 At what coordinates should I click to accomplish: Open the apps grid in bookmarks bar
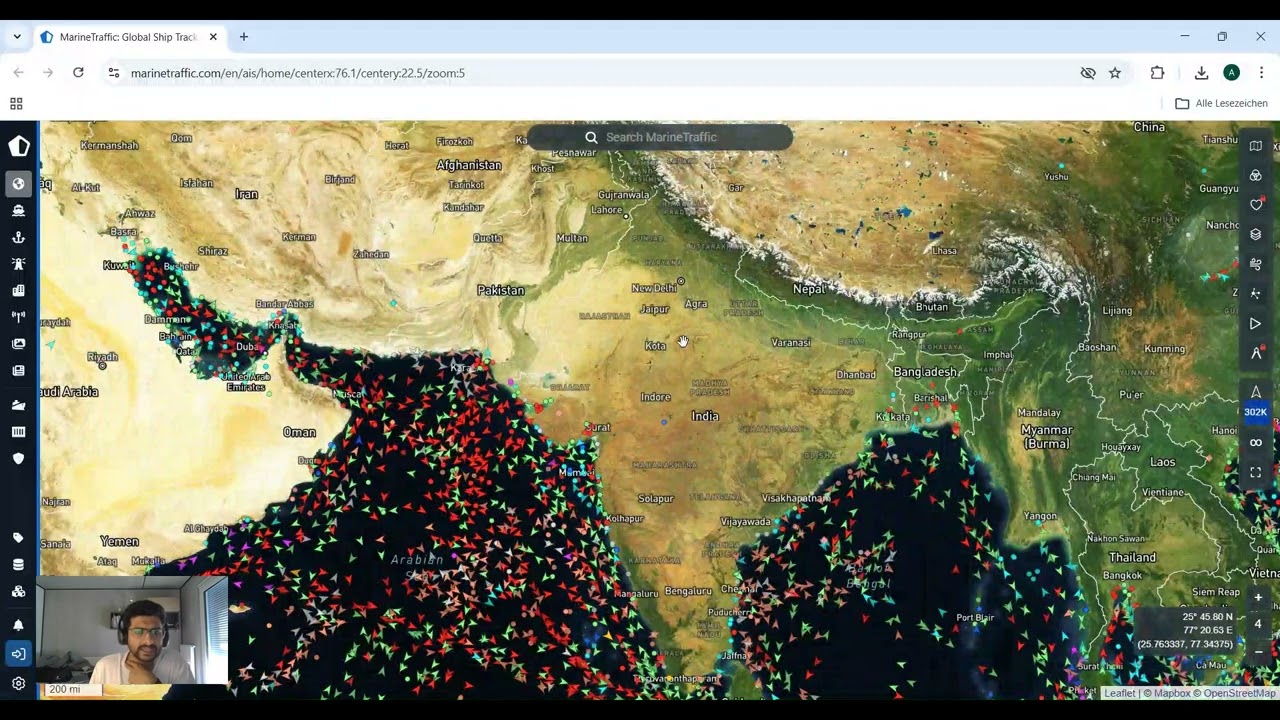[x=16, y=104]
